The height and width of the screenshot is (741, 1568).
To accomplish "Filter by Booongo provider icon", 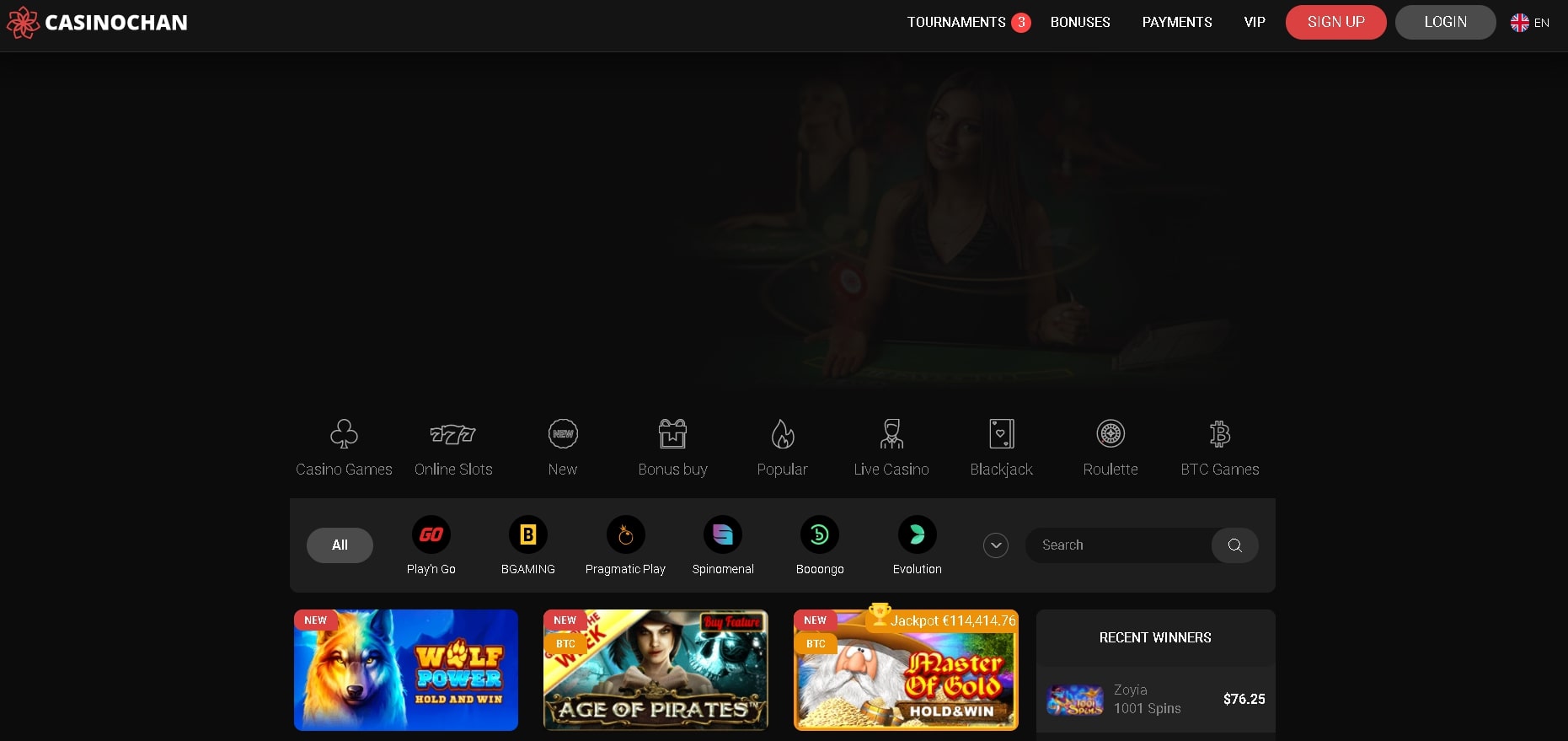I will coord(820,534).
